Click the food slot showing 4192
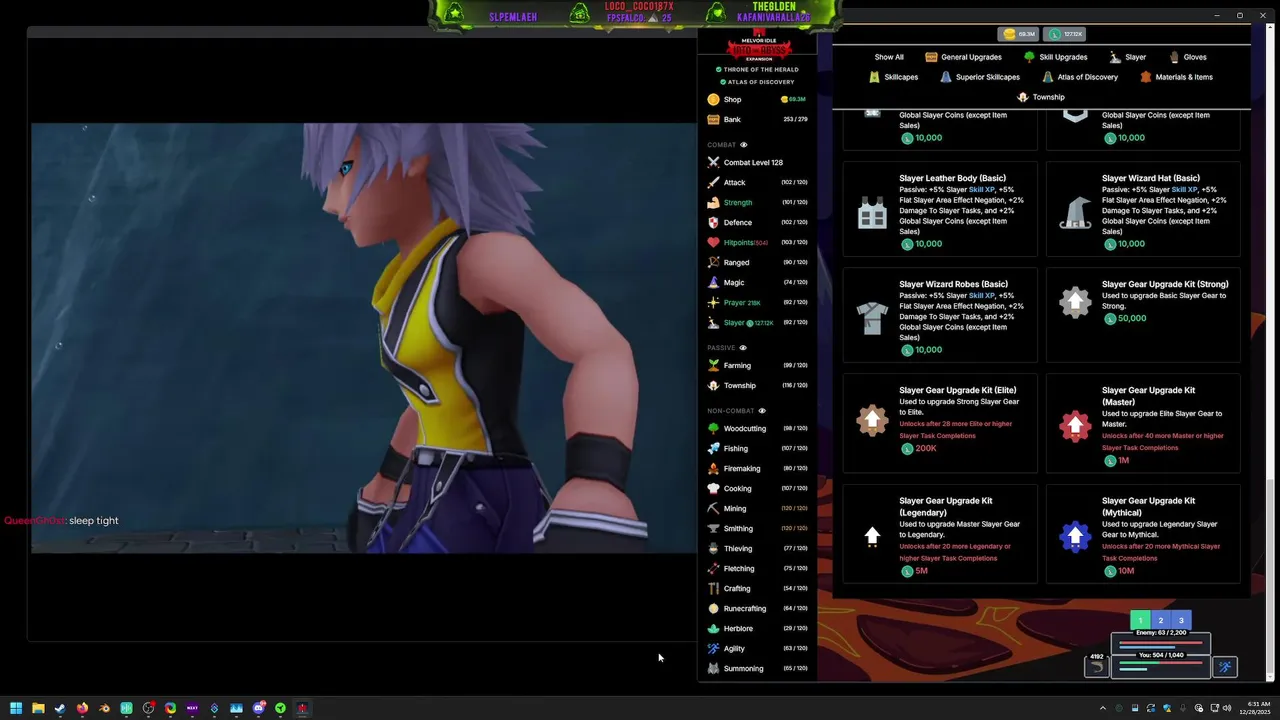The height and width of the screenshot is (720, 1280). [x=1097, y=665]
